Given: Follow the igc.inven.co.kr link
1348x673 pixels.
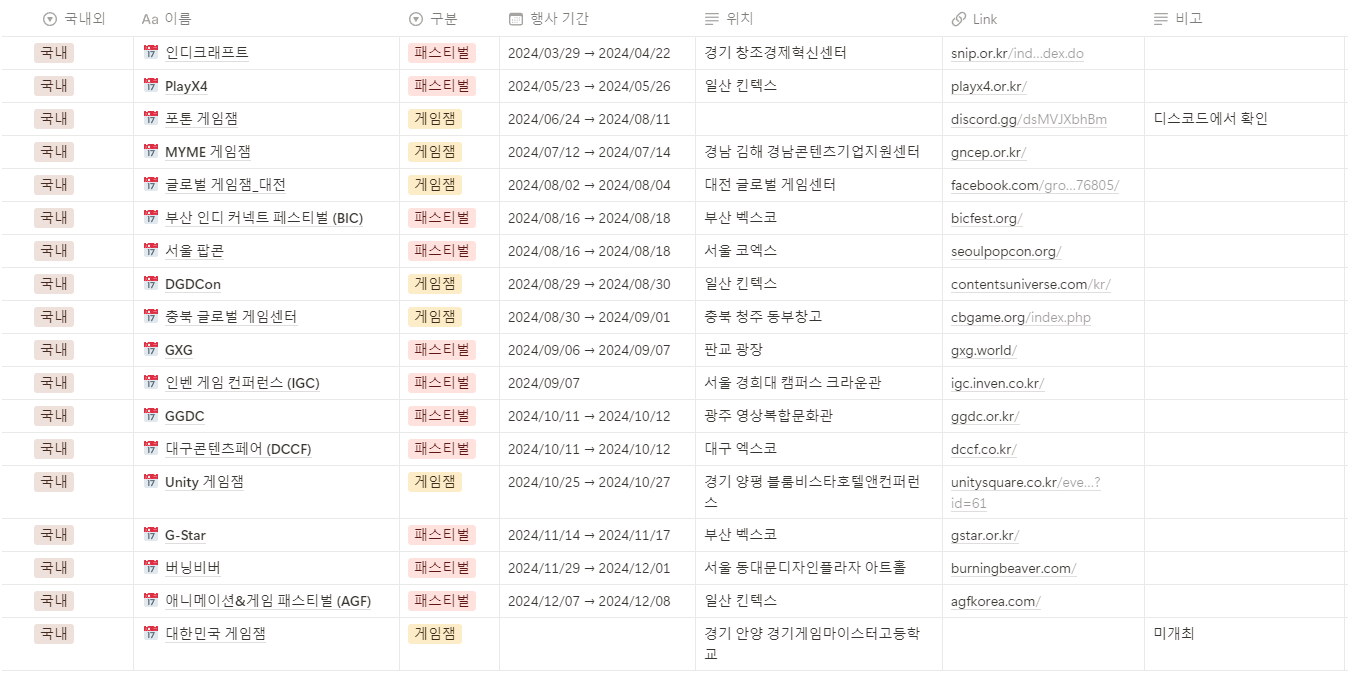Looking at the screenshot, I should point(998,383).
